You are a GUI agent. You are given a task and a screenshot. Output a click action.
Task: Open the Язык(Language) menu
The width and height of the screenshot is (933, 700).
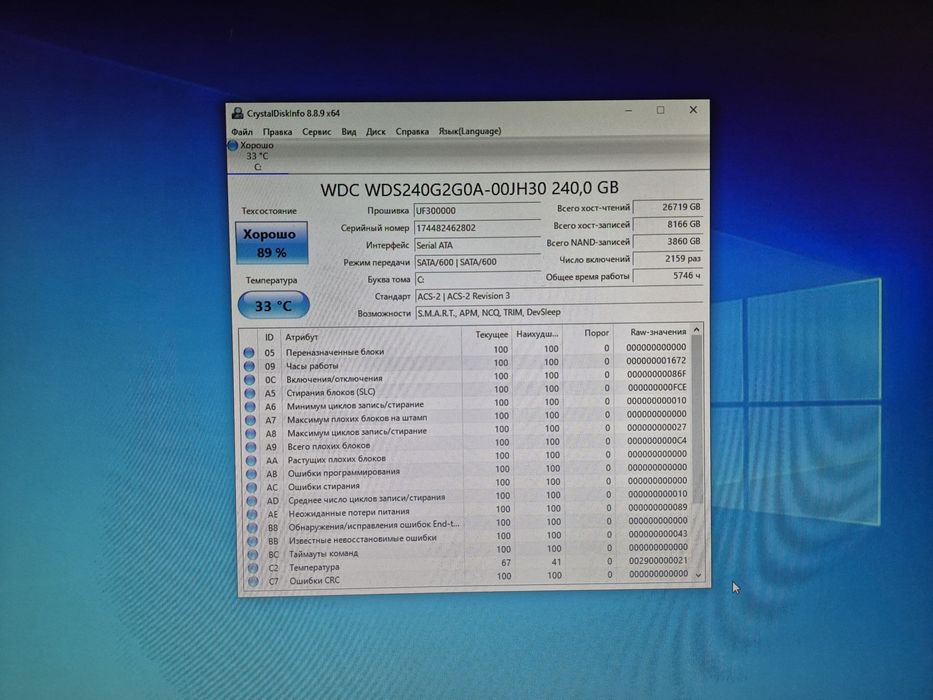(x=470, y=131)
